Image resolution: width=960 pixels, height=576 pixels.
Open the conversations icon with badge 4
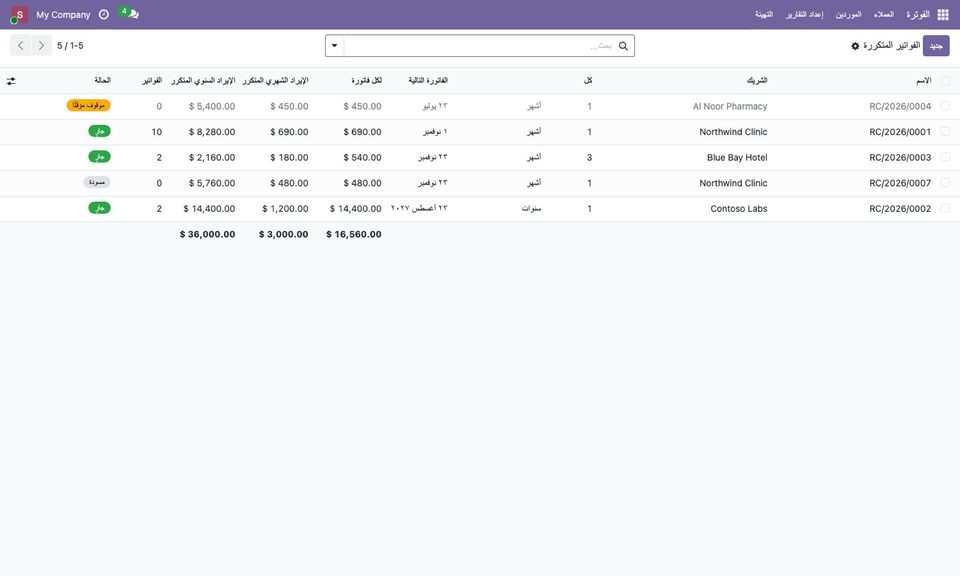[x=129, y=13]
